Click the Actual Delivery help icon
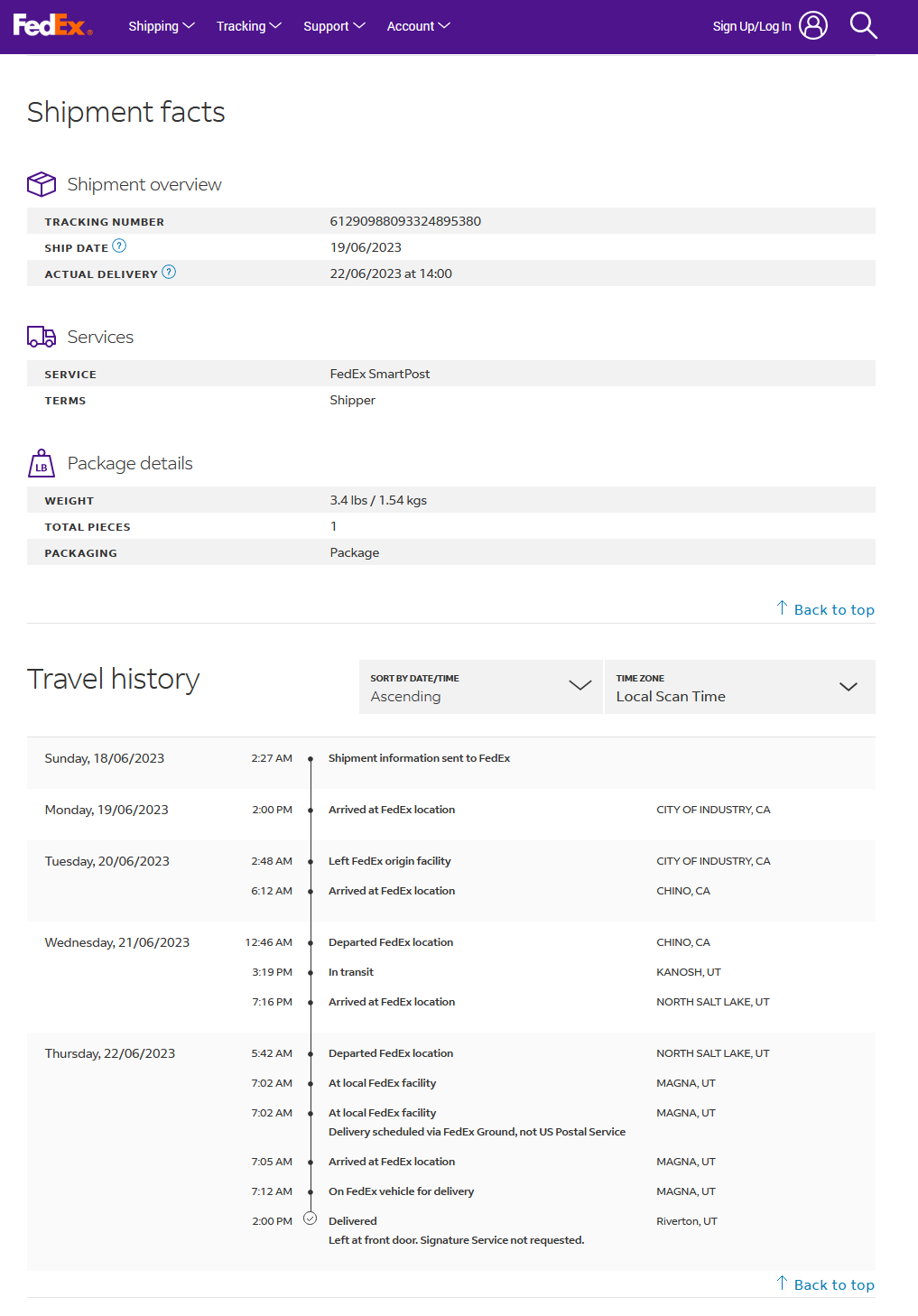This screenshot has width=918, height=1316. (169, 272)
